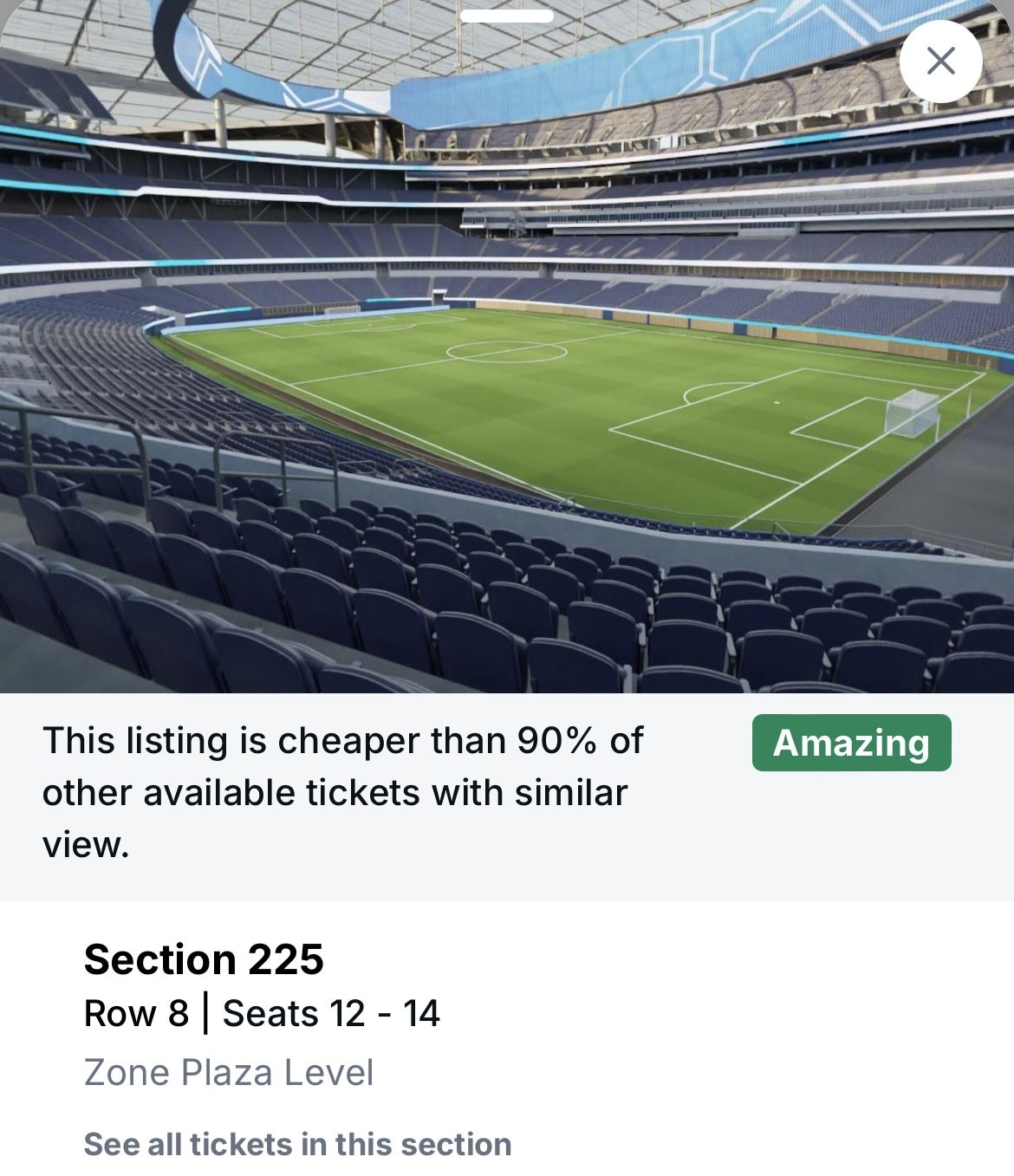Click the divider between Row and Seats

click(x=205, y=1013)
